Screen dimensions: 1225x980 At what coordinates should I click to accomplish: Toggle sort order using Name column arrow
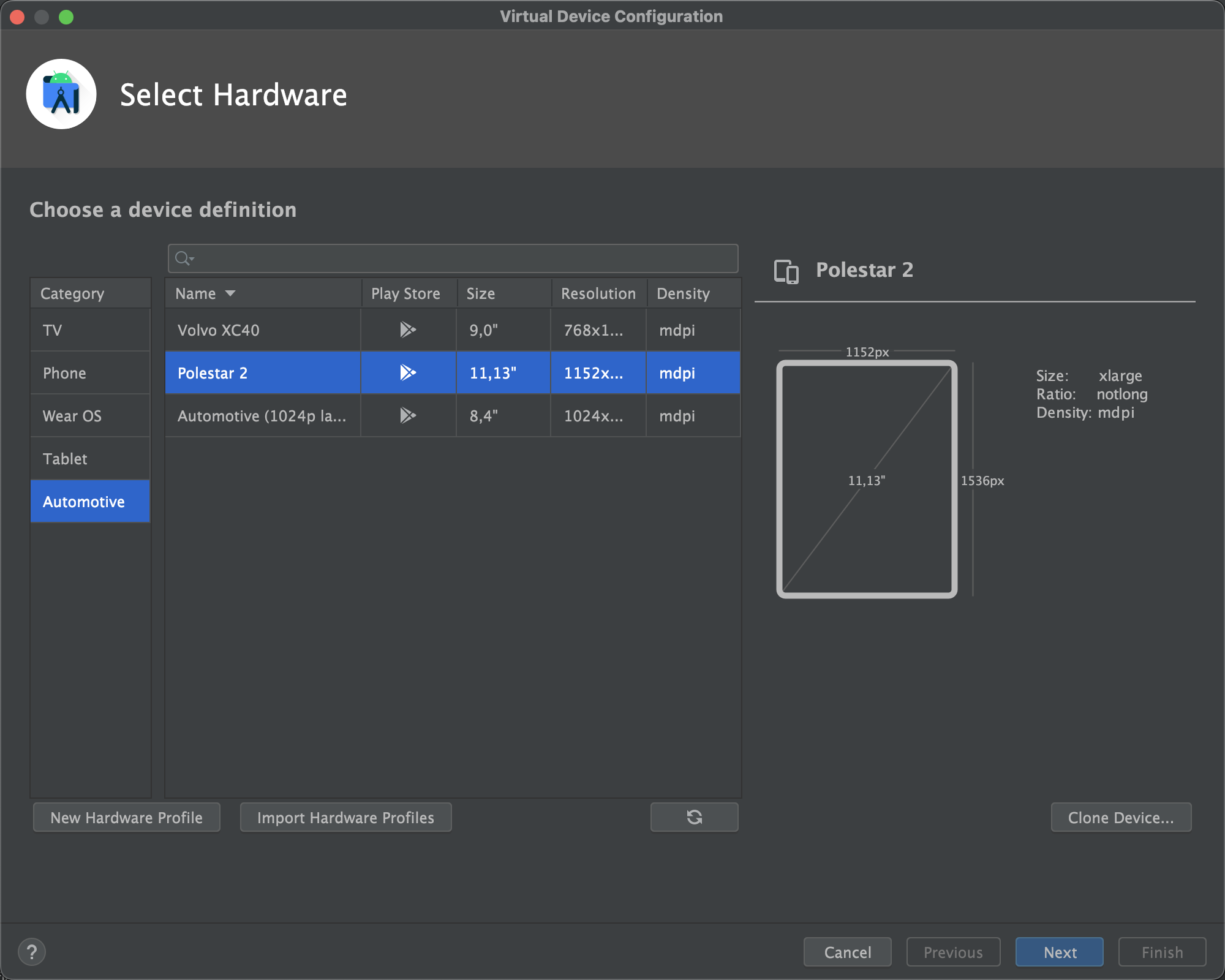[x=230, y=293]
